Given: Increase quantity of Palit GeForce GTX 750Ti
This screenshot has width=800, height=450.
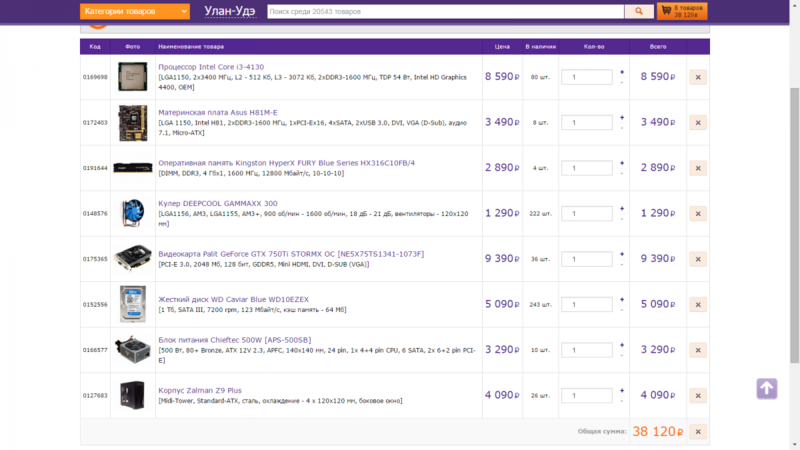Looking at the screenshot, I should tap(621, 253).
